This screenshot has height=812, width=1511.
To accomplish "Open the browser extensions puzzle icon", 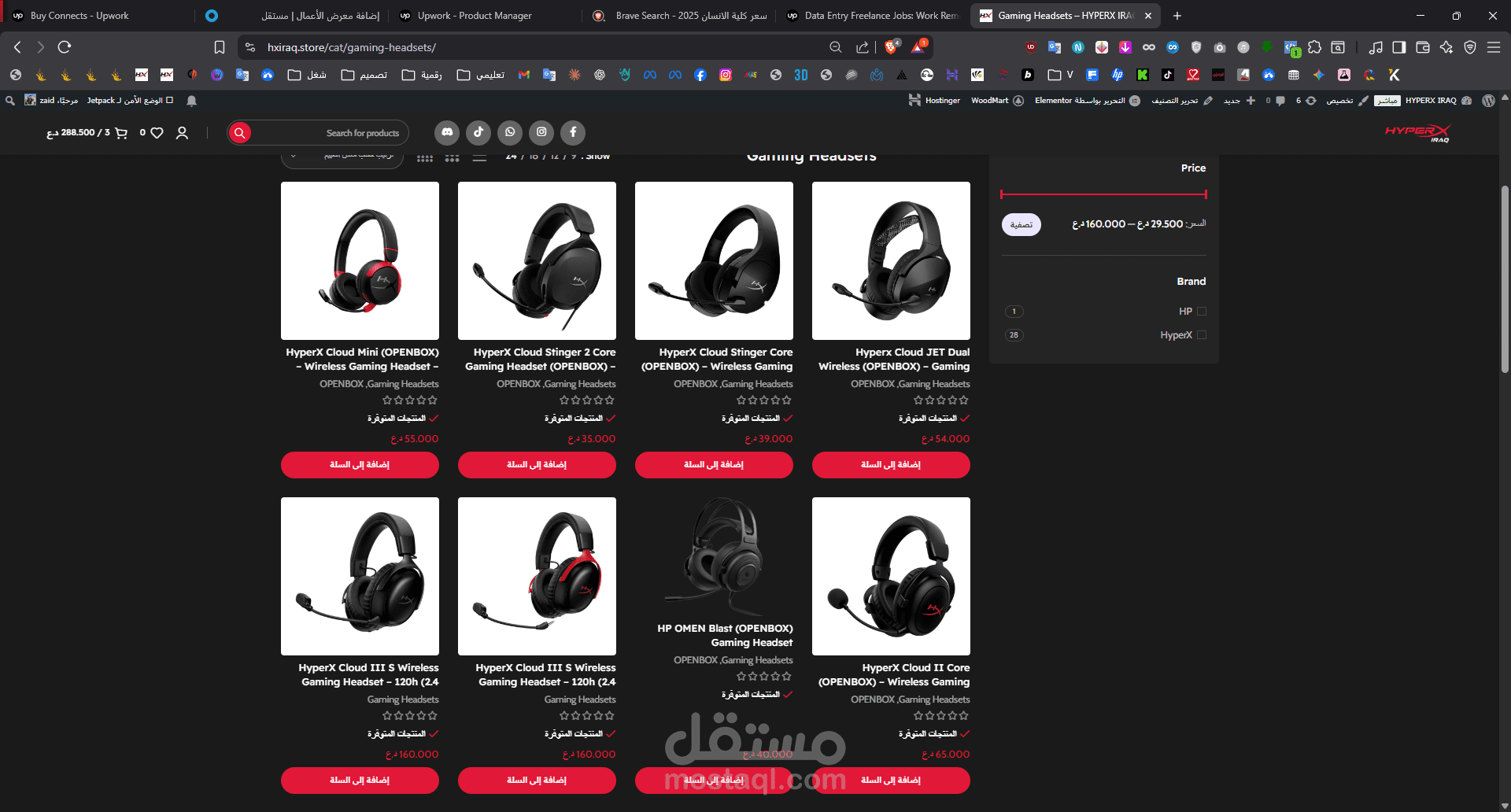I will (1314, 47).
